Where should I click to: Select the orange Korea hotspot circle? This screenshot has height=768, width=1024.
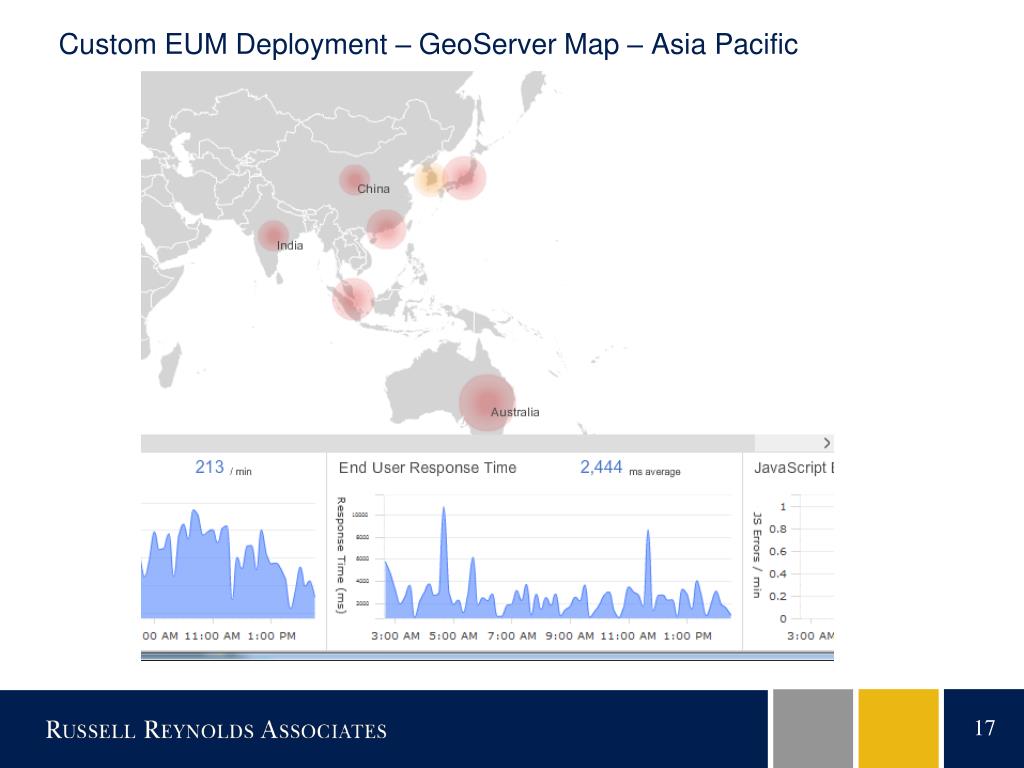click(x=430, y=179)
